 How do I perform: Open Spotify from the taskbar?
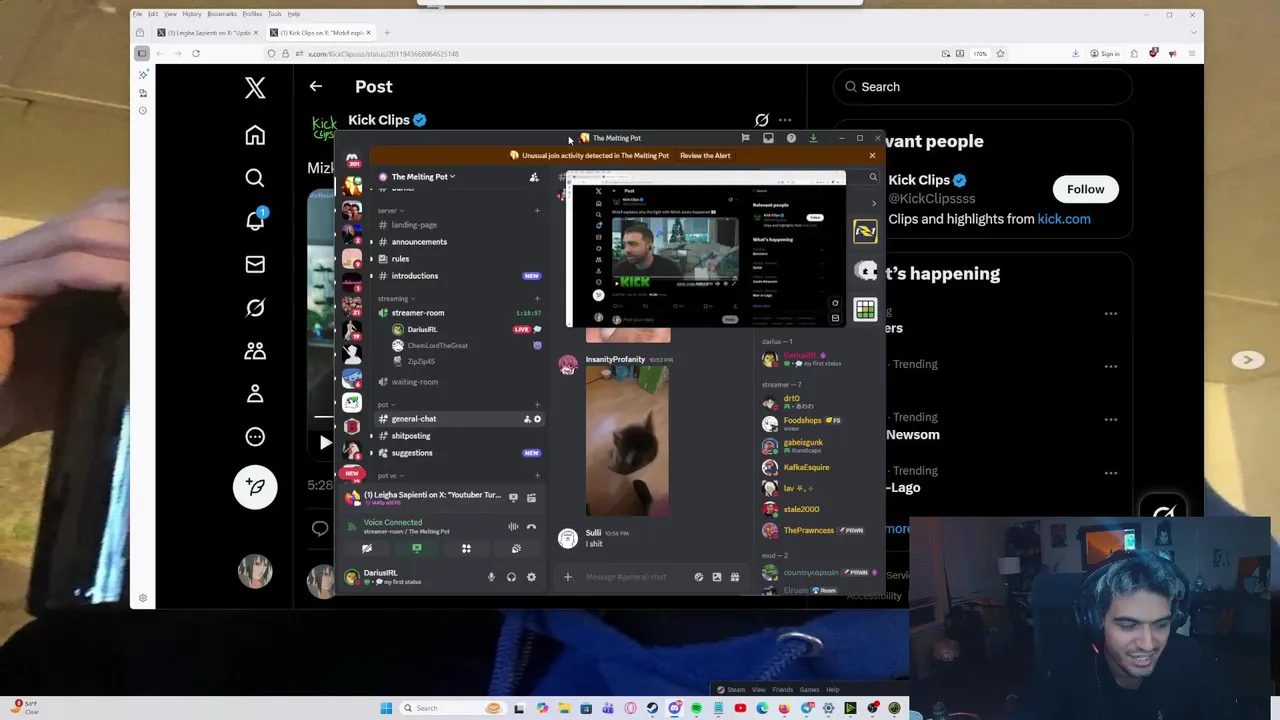pyautogui.click(x=696, y=708)
